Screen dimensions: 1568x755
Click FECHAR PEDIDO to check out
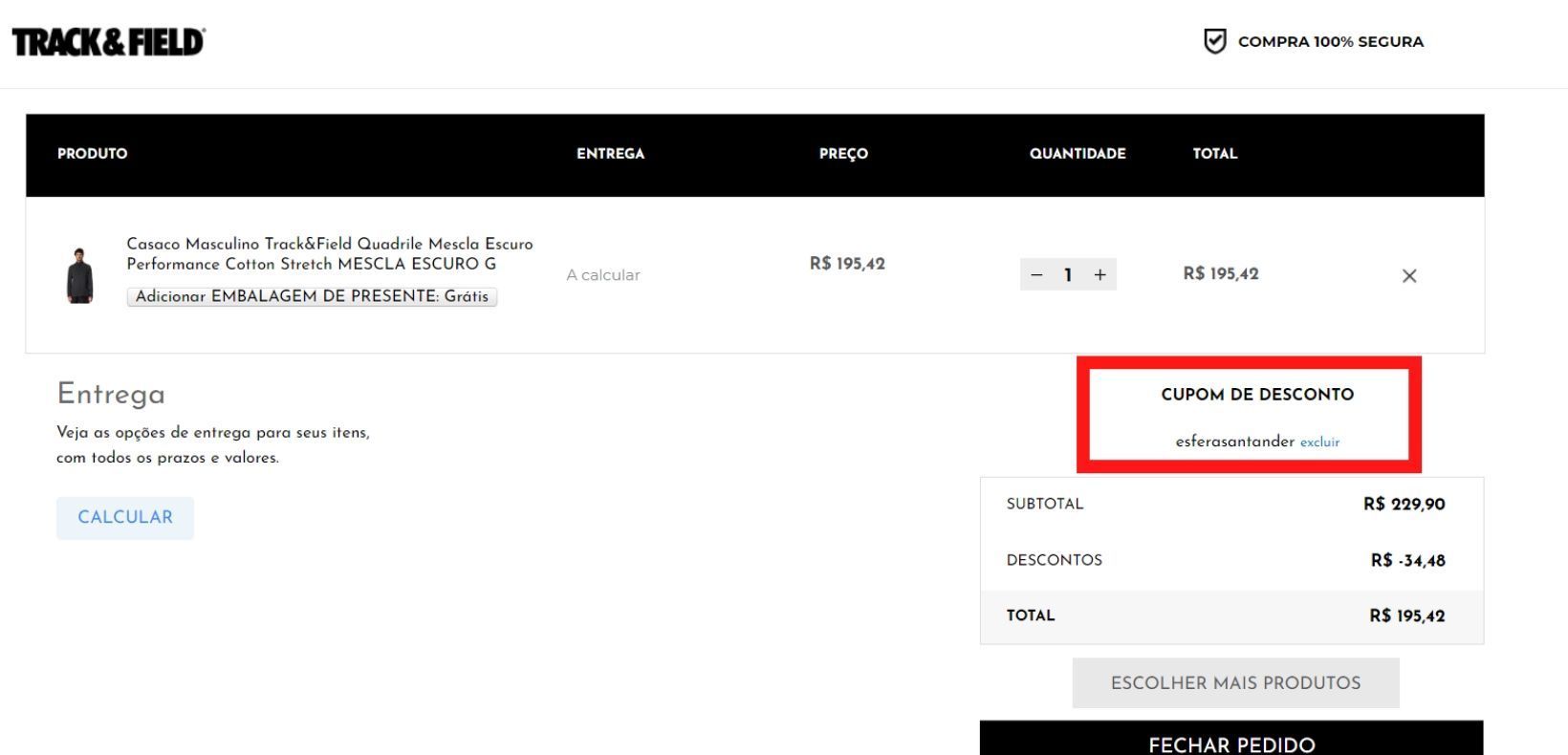click(1231, 739)
